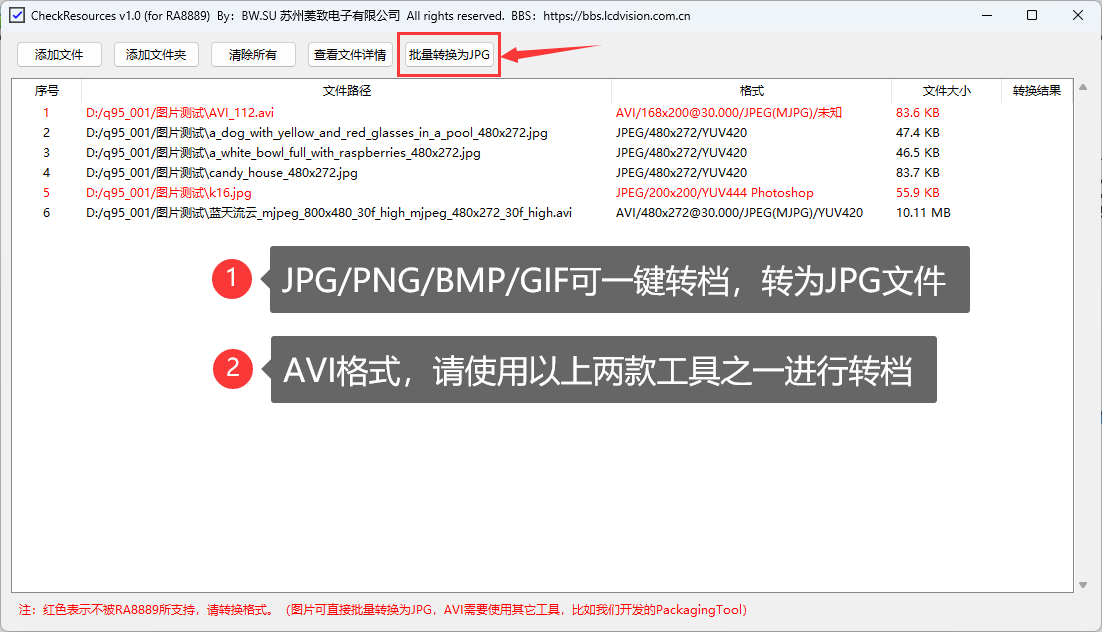Maximize the CheckResources window
This screenshot has width=1102, height=632.
coord(1032,16)
